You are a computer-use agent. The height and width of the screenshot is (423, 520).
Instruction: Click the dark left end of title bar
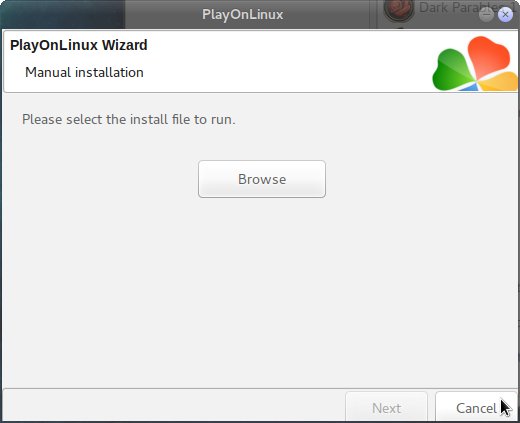point(63,14)
